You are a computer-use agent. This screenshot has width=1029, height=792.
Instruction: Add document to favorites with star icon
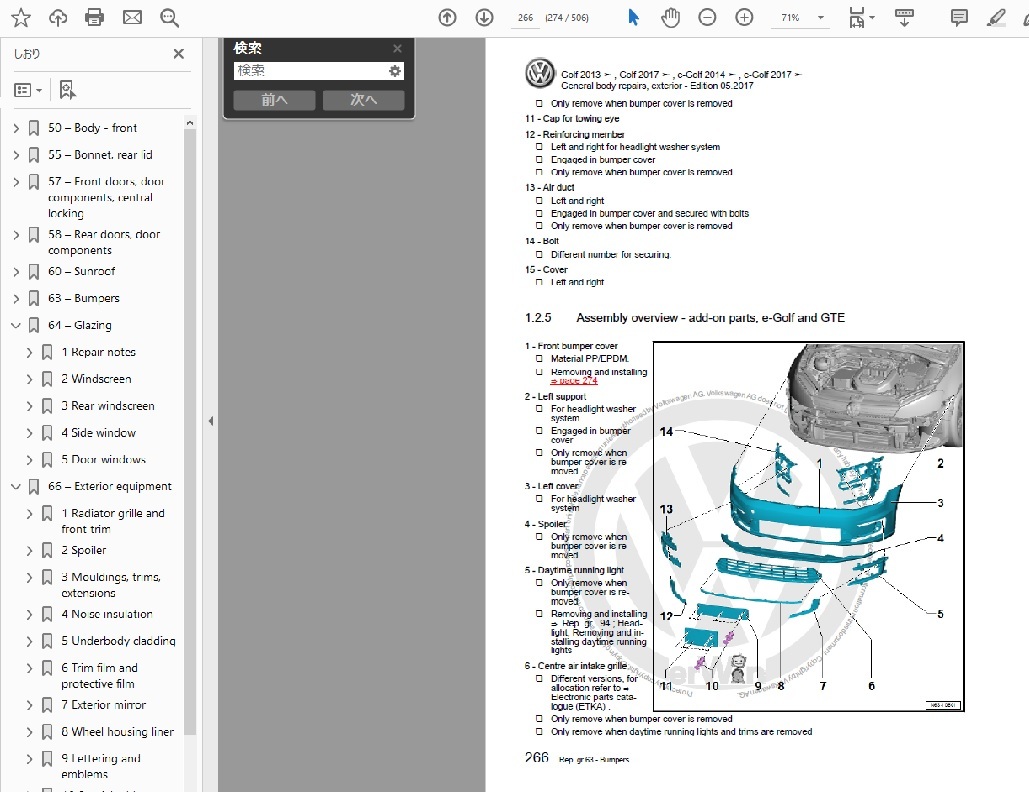20,18
